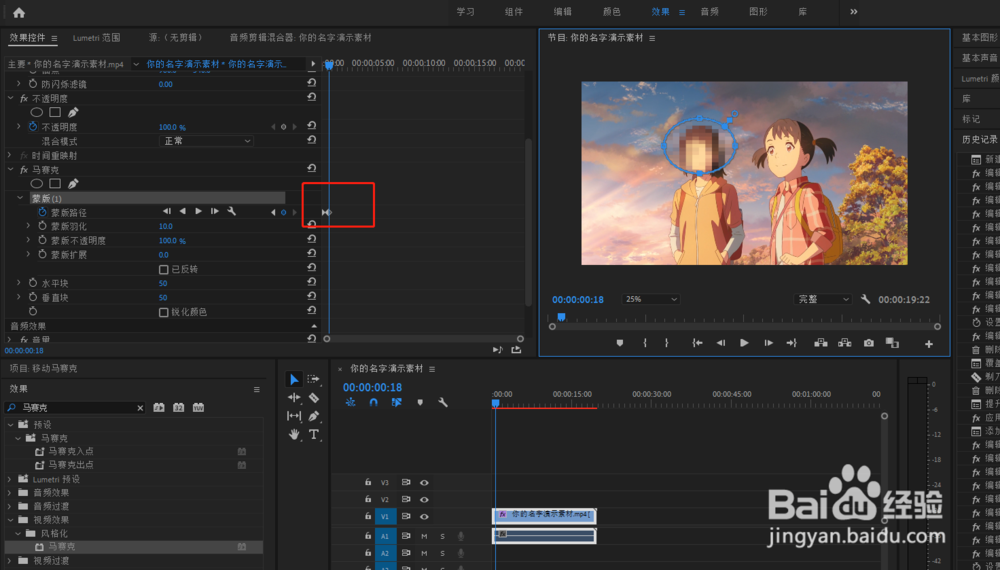Image resolution: width=1000 pixels, height=570 pixels.
Task: Select the Type tool
Action: tap(314, 434)
